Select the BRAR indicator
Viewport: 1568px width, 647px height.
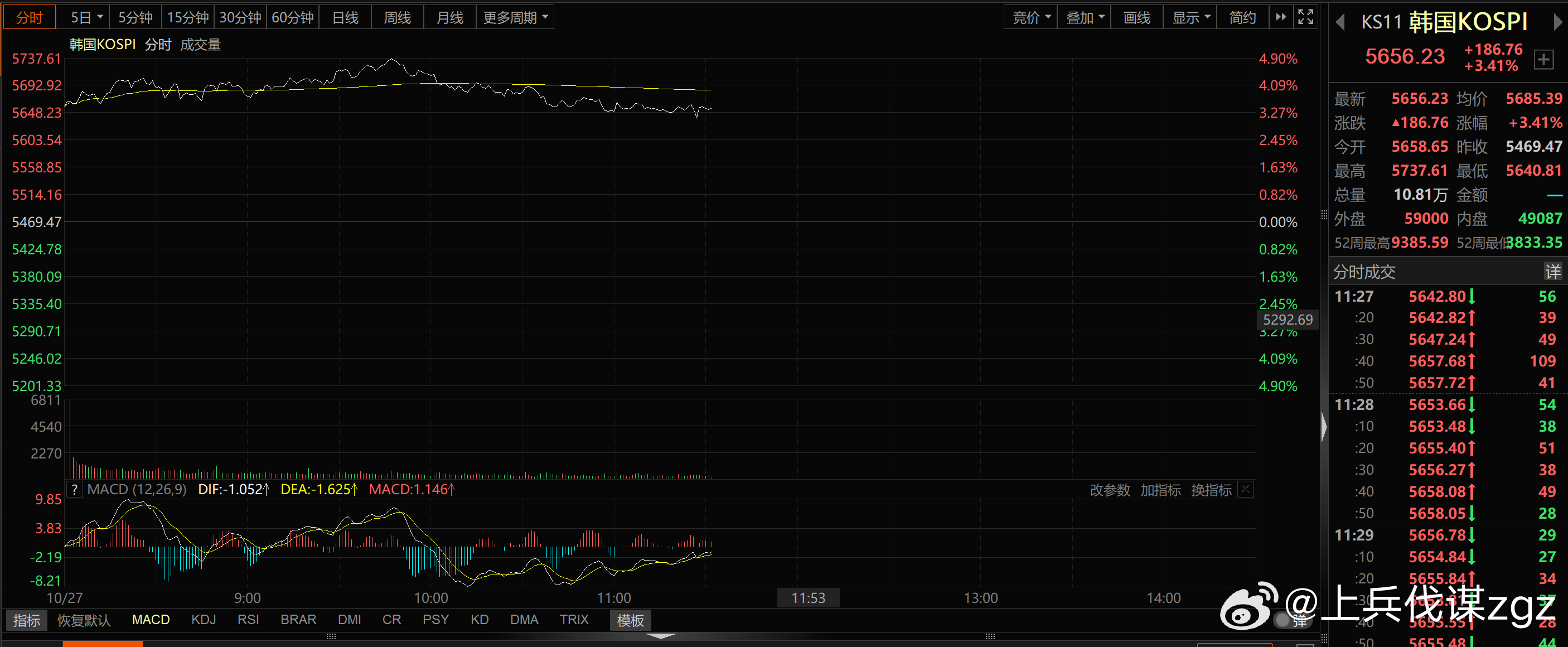[x=298, y=620]
